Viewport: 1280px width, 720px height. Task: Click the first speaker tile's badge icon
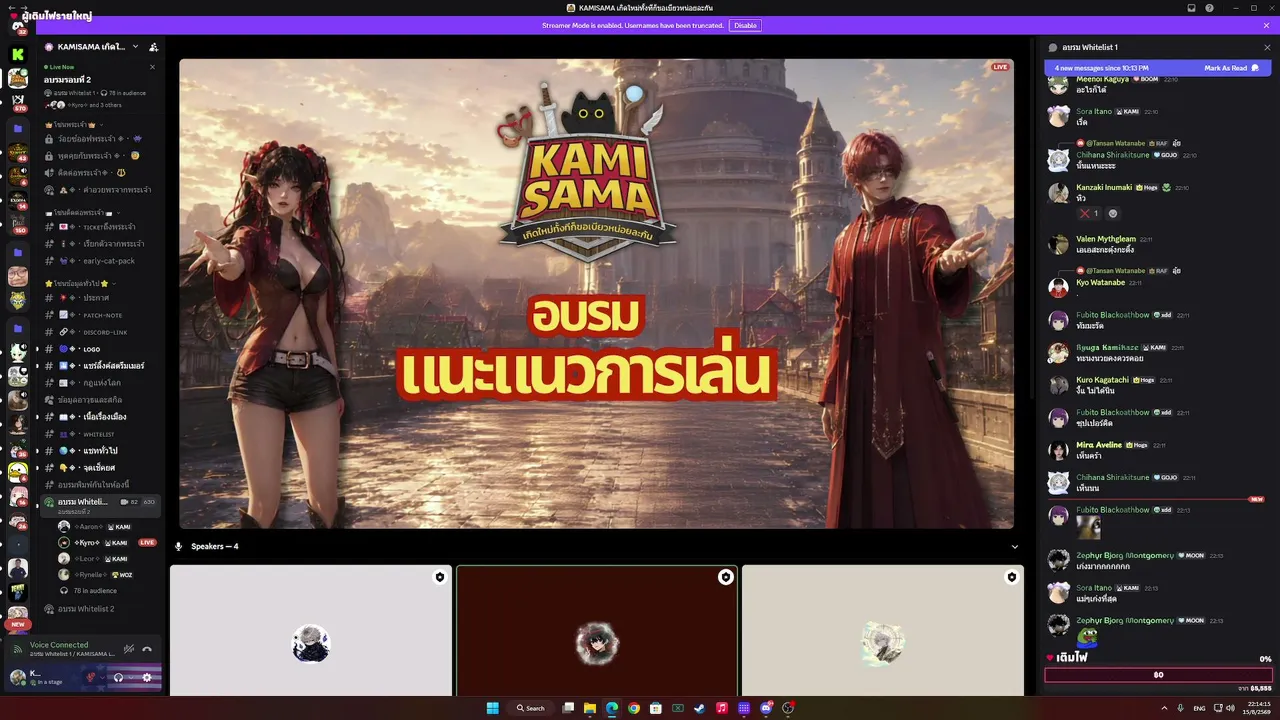[x=439, y=577]
